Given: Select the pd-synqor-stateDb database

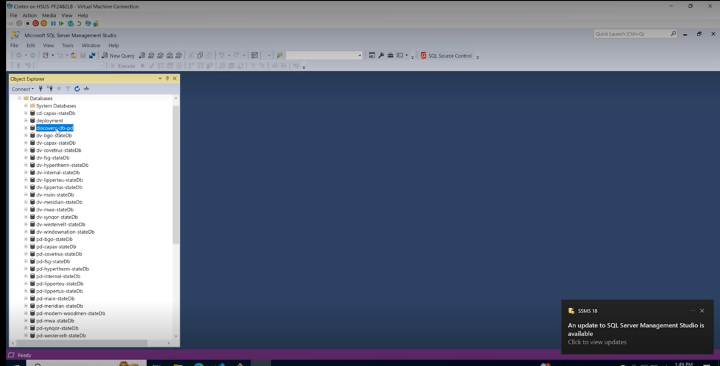Looking at the screenshot, I should [x=57, y=328].
